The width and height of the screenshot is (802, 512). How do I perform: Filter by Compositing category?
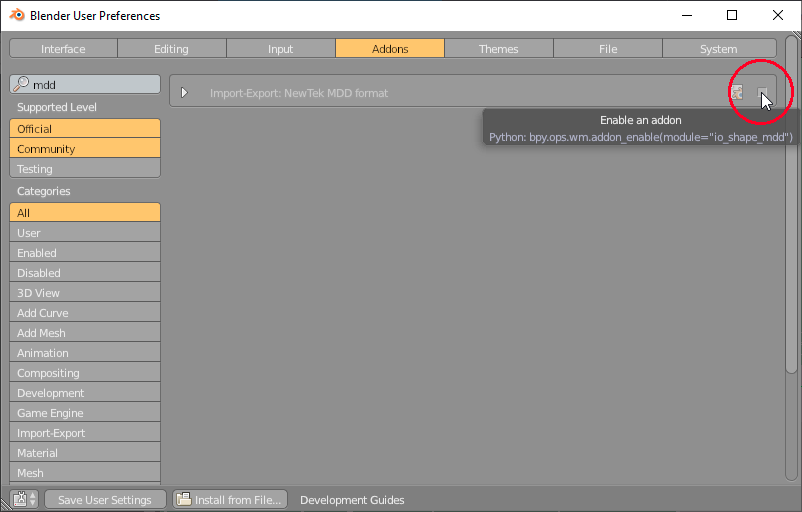[x=85, y=372]
